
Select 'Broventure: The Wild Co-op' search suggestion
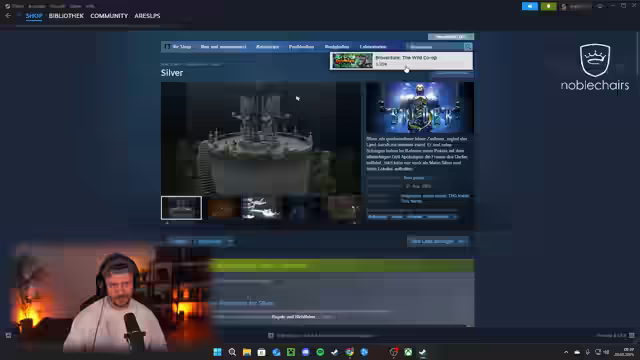coord(402,61)
